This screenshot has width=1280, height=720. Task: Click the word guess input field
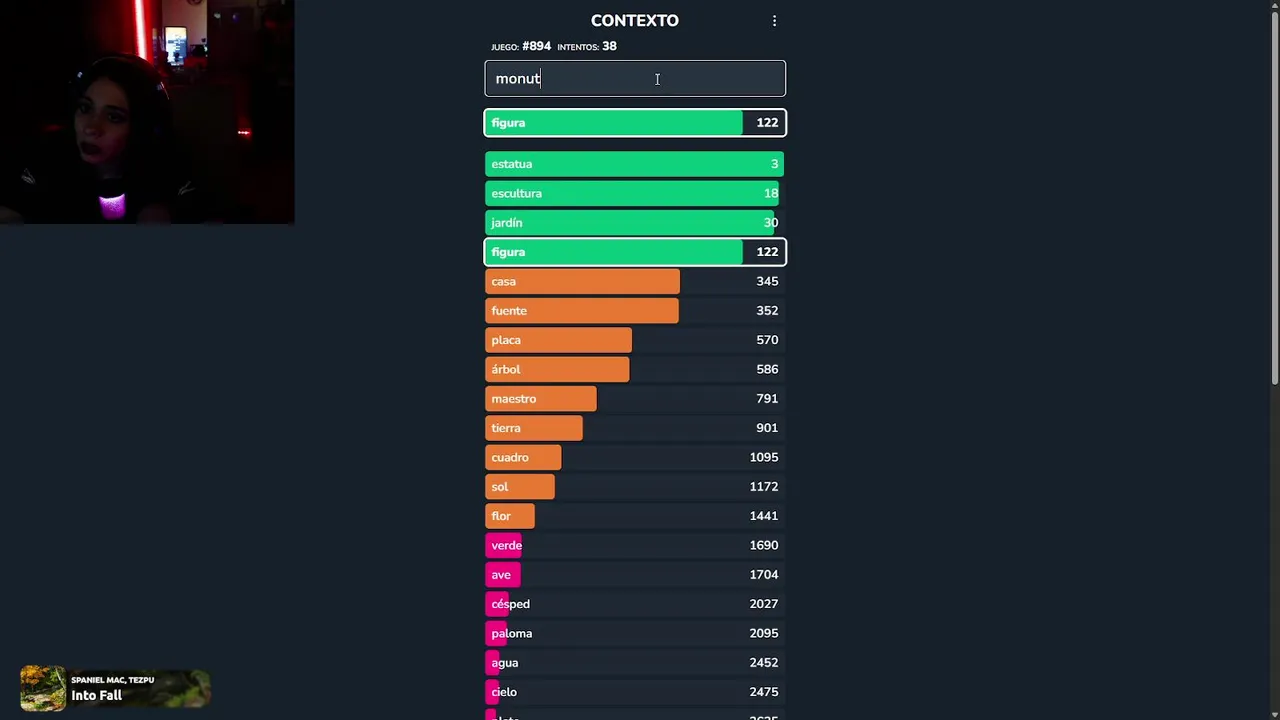(635, 79)
